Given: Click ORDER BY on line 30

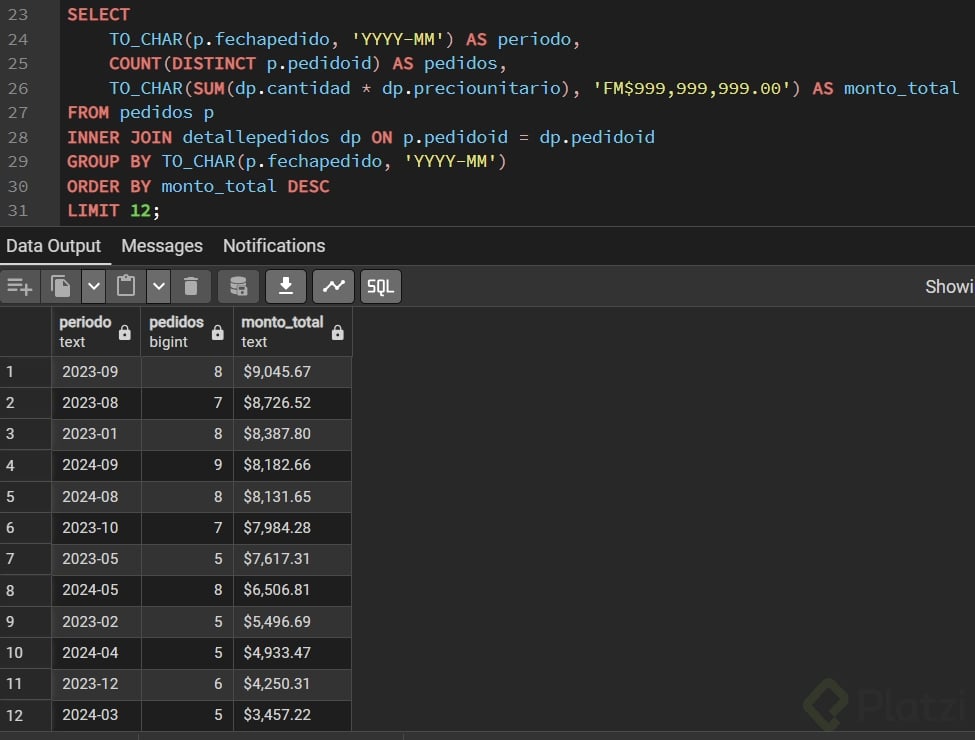Looking at the screenshot, I should (109, 187).
